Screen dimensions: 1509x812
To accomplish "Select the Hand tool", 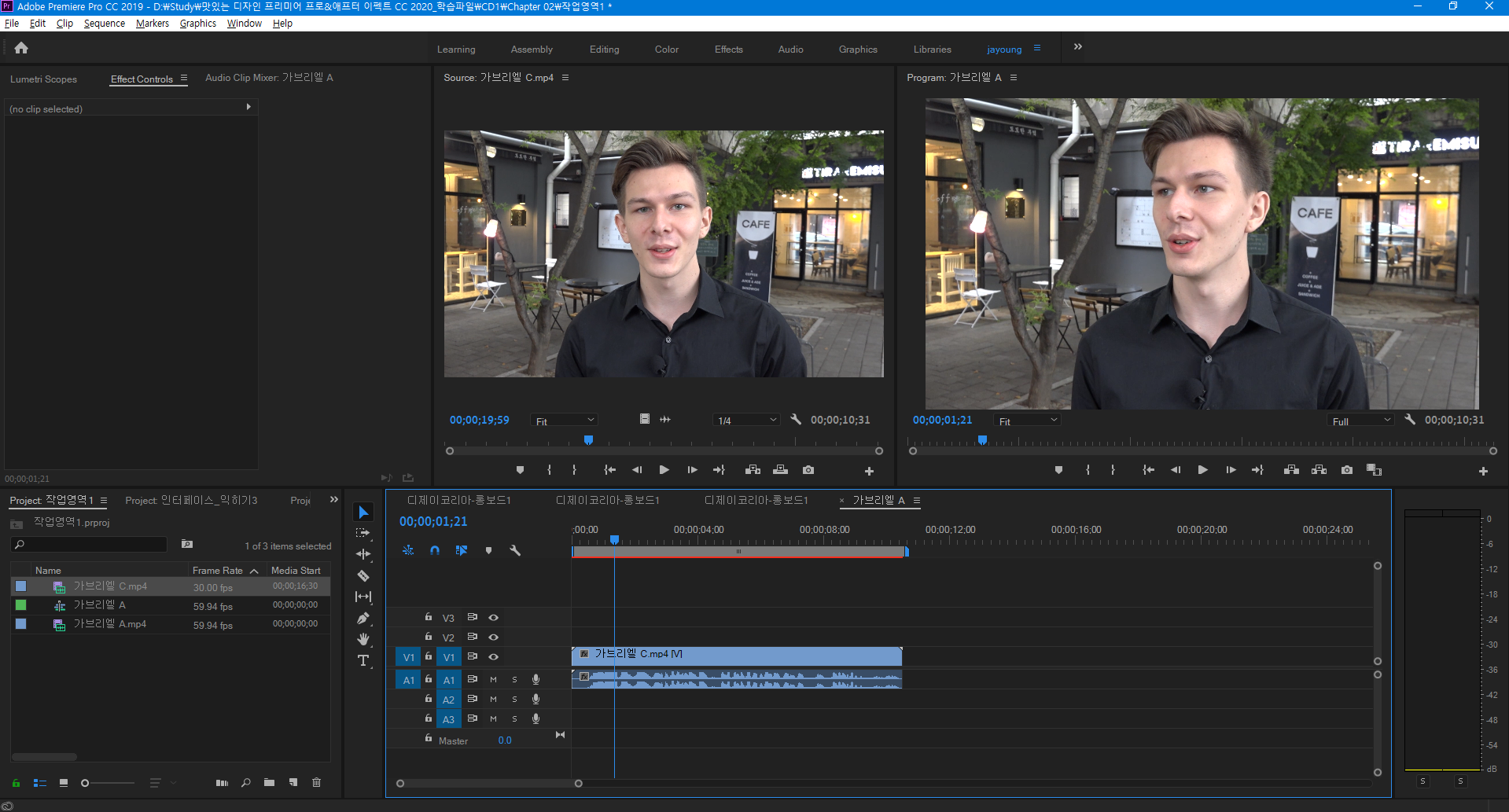I will click(363, 639).
